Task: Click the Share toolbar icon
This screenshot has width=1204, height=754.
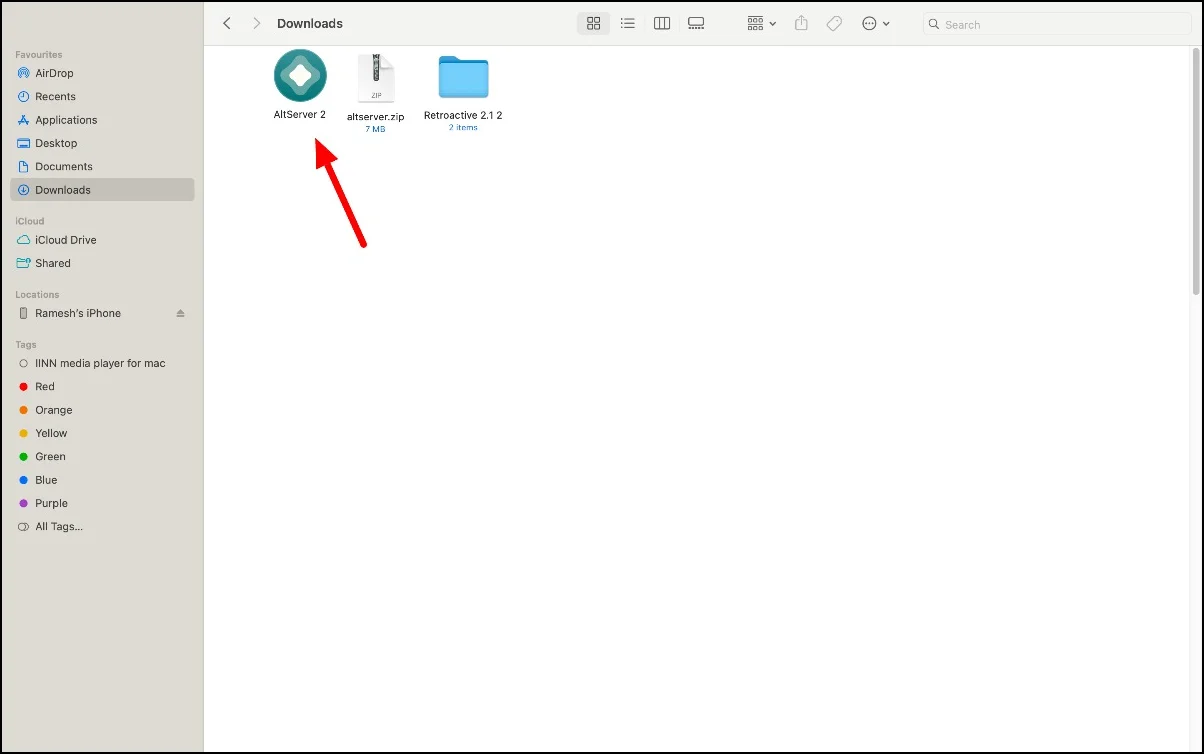Action: pyautogui.click(x=801, y=23)
